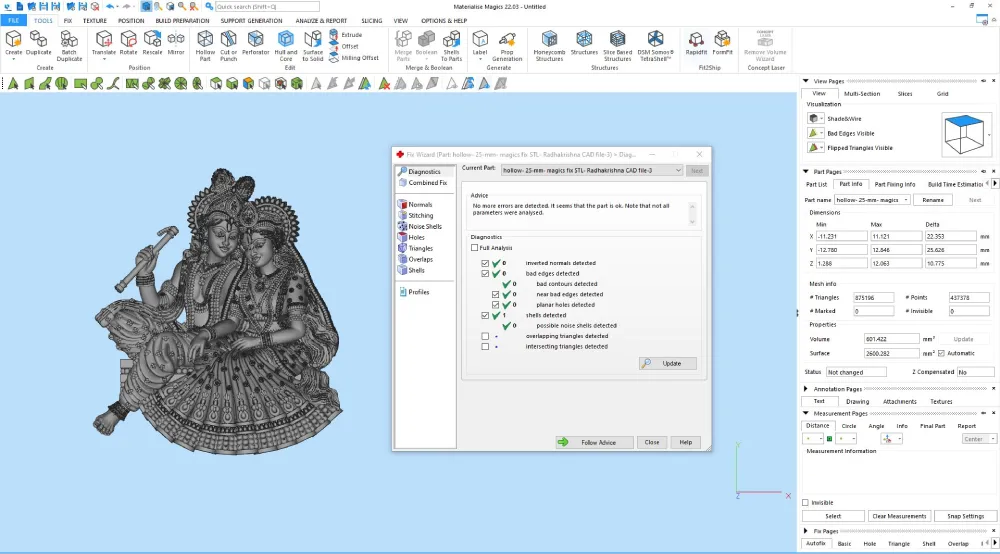The width and height of the screenshot is (1000, 554).
Task: Tick the Invisible checkbox in Measurement Pages
Action: (x=805, y=502)
